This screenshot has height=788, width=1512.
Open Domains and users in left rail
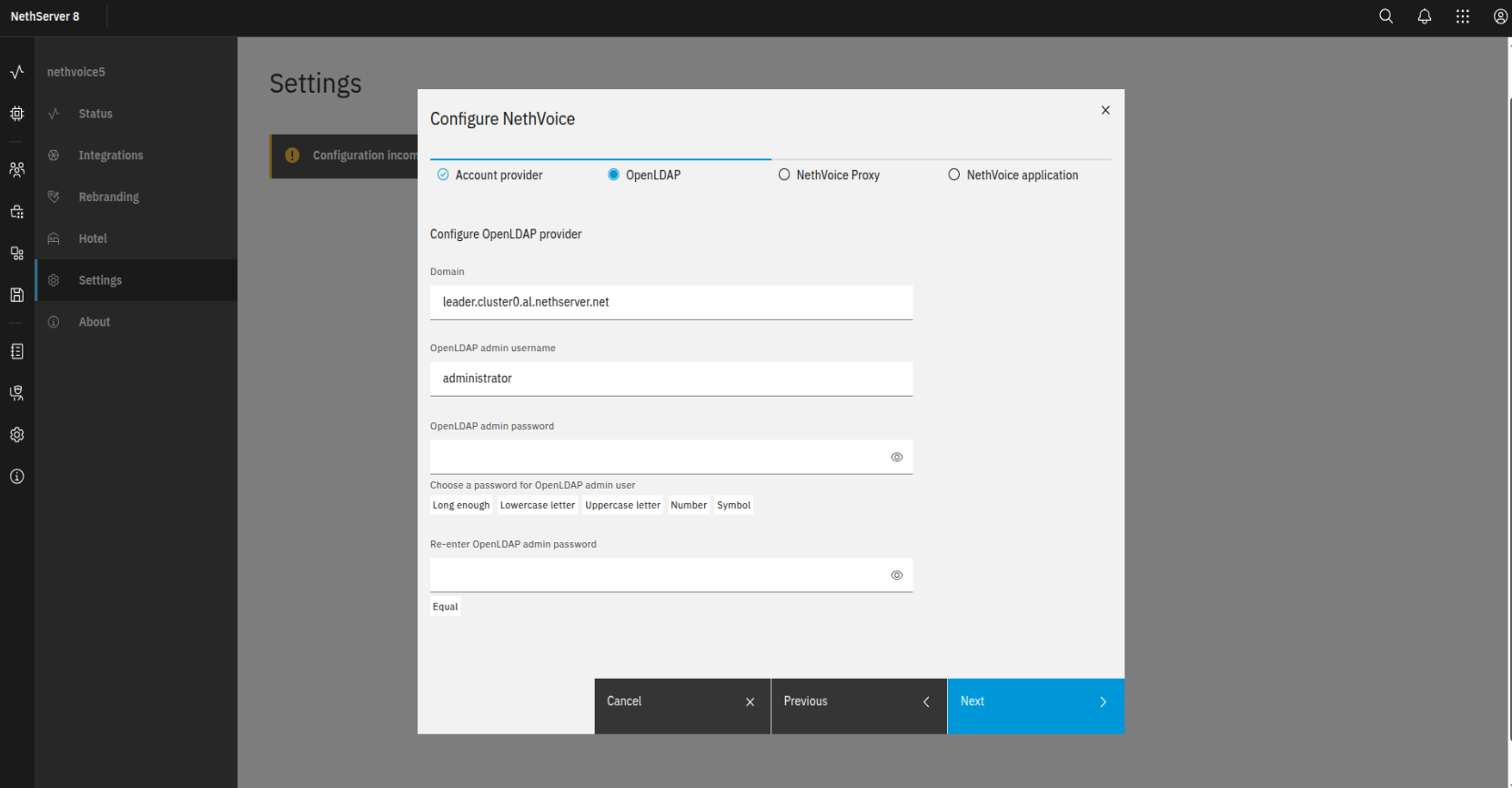tap(16, 169)
